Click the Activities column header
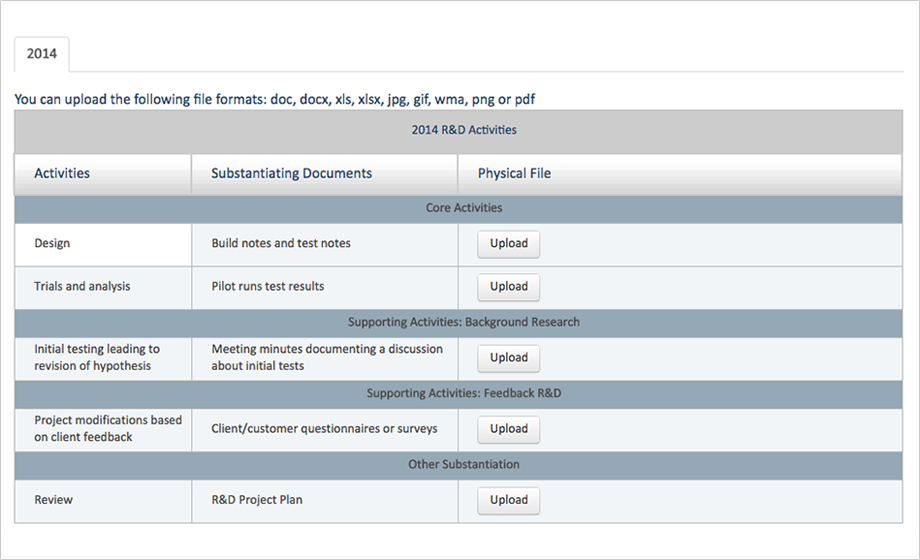This screenshot has width=920, height=560. point(62,173)
